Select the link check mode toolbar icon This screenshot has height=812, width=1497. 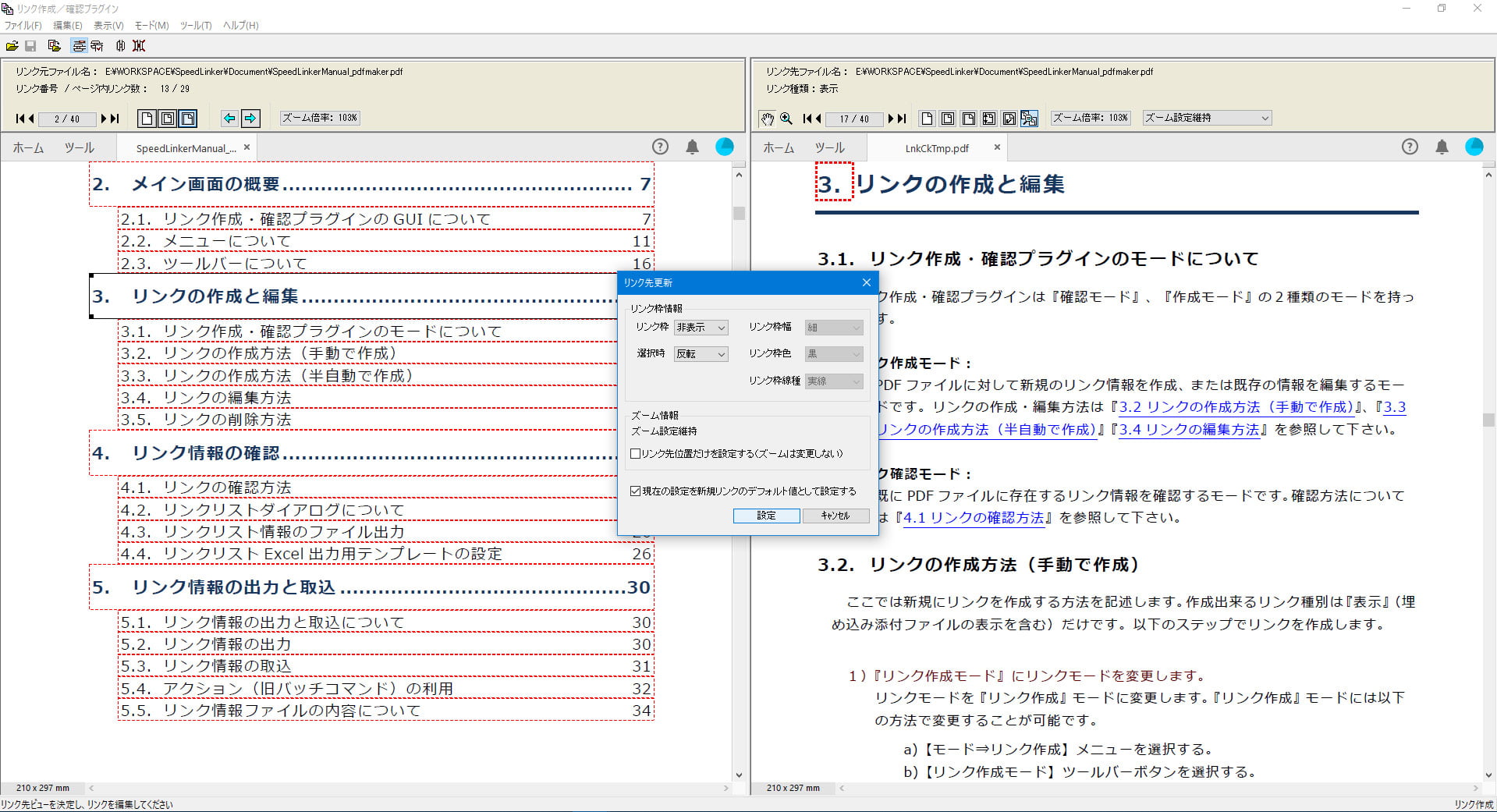tap(97, 46)
